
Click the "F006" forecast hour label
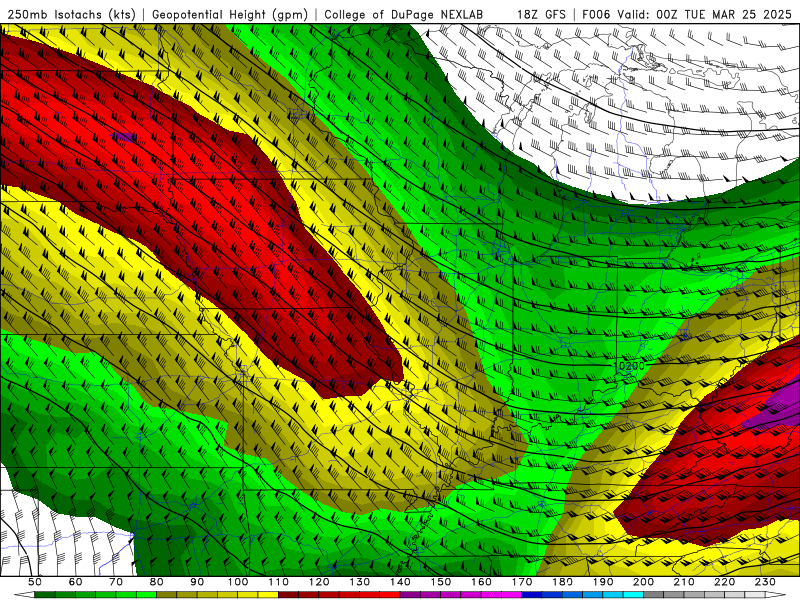[x=597, y=14]
